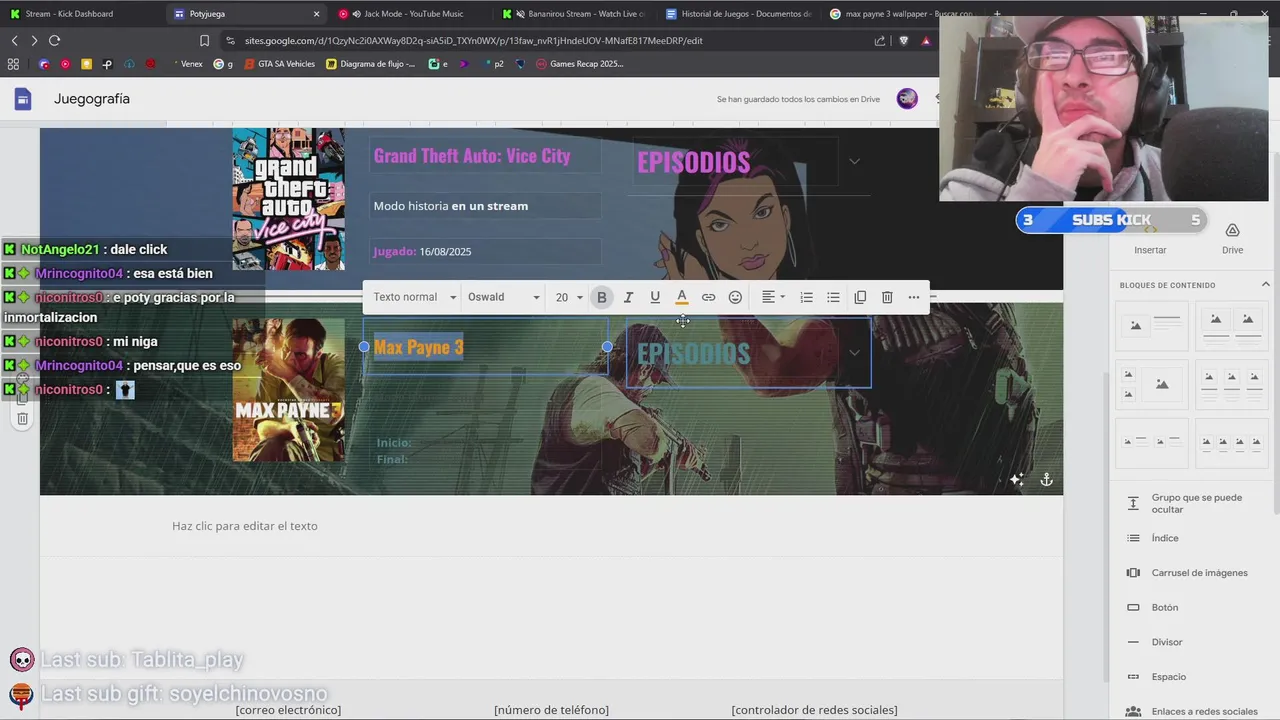Open the text color picker

[x=682, y=297]
